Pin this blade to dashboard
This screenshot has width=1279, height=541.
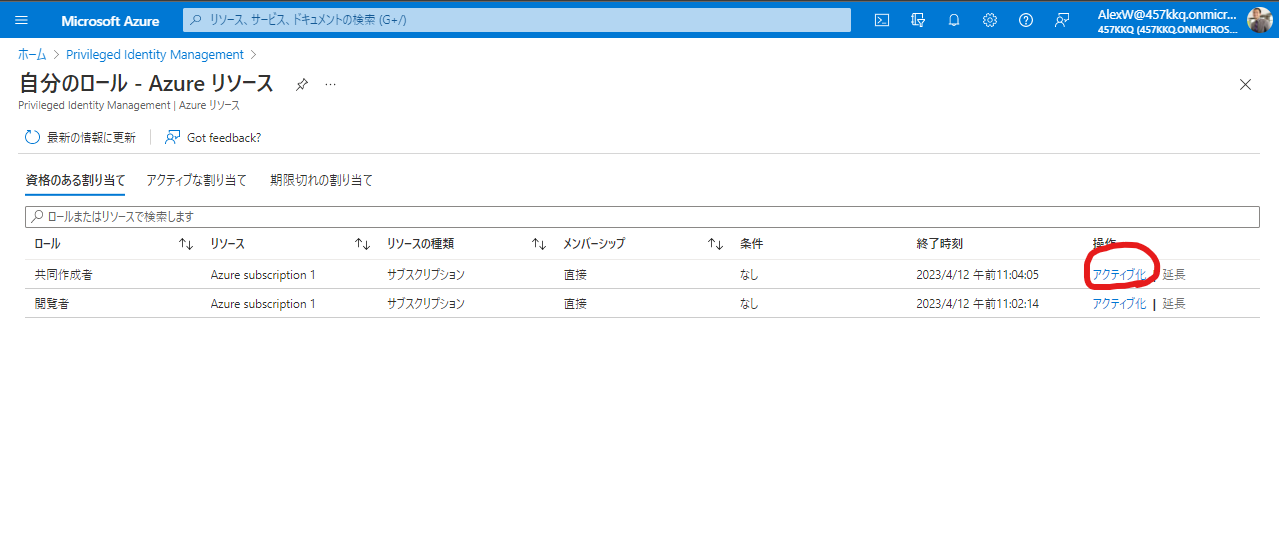click(301, 85)
